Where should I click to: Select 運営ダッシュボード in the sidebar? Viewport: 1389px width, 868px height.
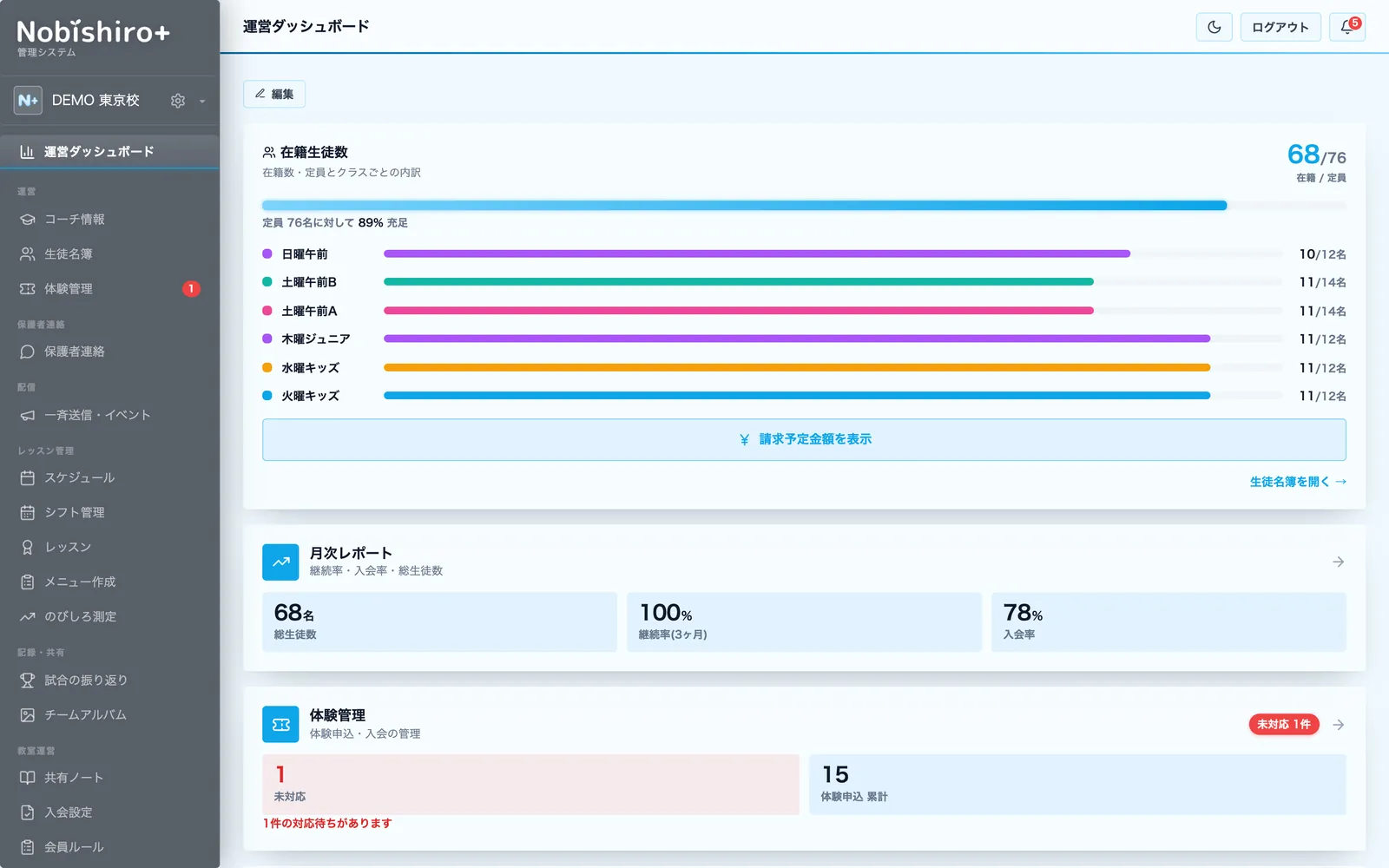pyautogui.click(x=109, y=151)
